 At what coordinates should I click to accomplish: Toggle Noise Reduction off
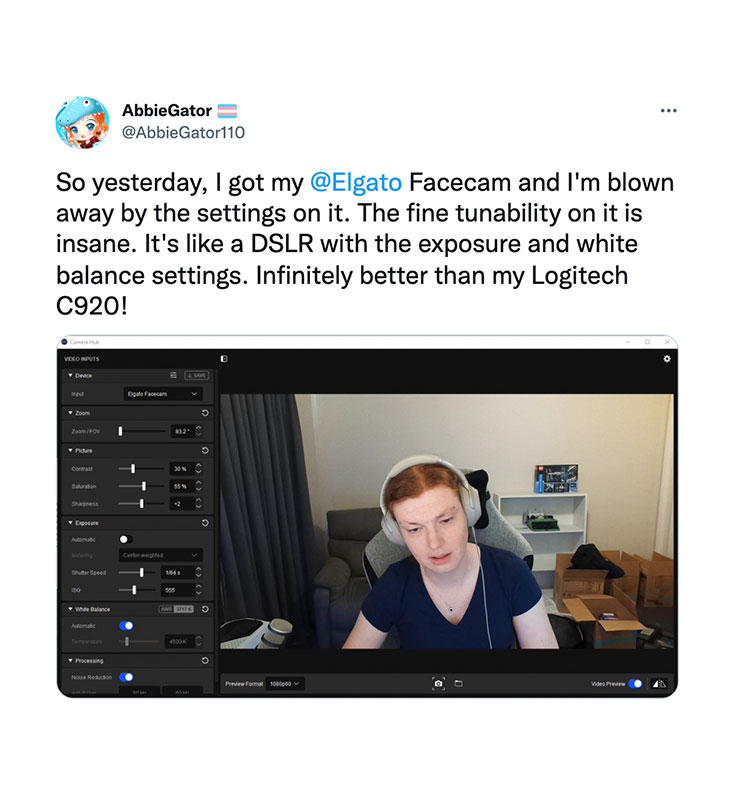(x=126, y=677)
